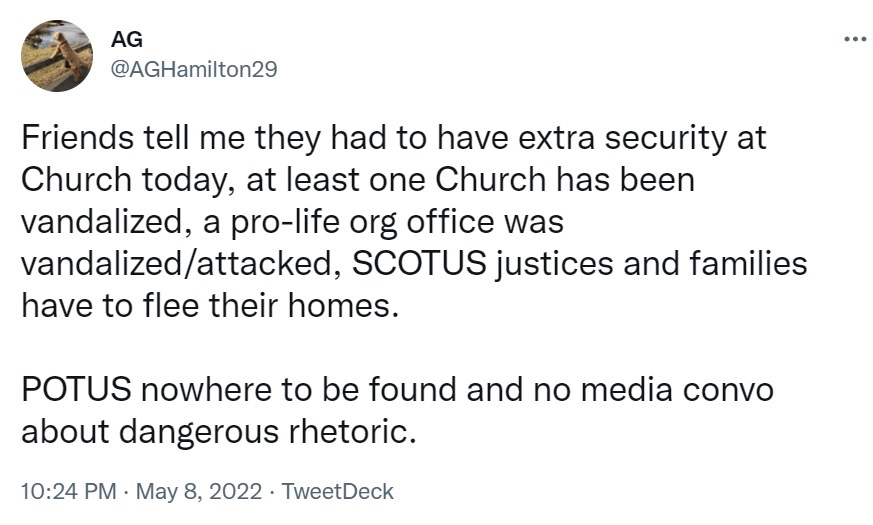Click AG's profile avatar photo

coord(58,56)
